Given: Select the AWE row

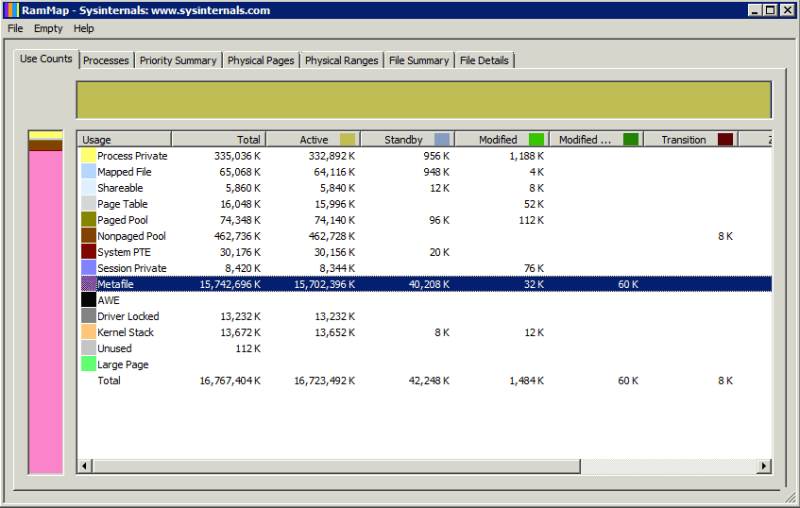Looking at the screenshot, I should tap(424, 300).
